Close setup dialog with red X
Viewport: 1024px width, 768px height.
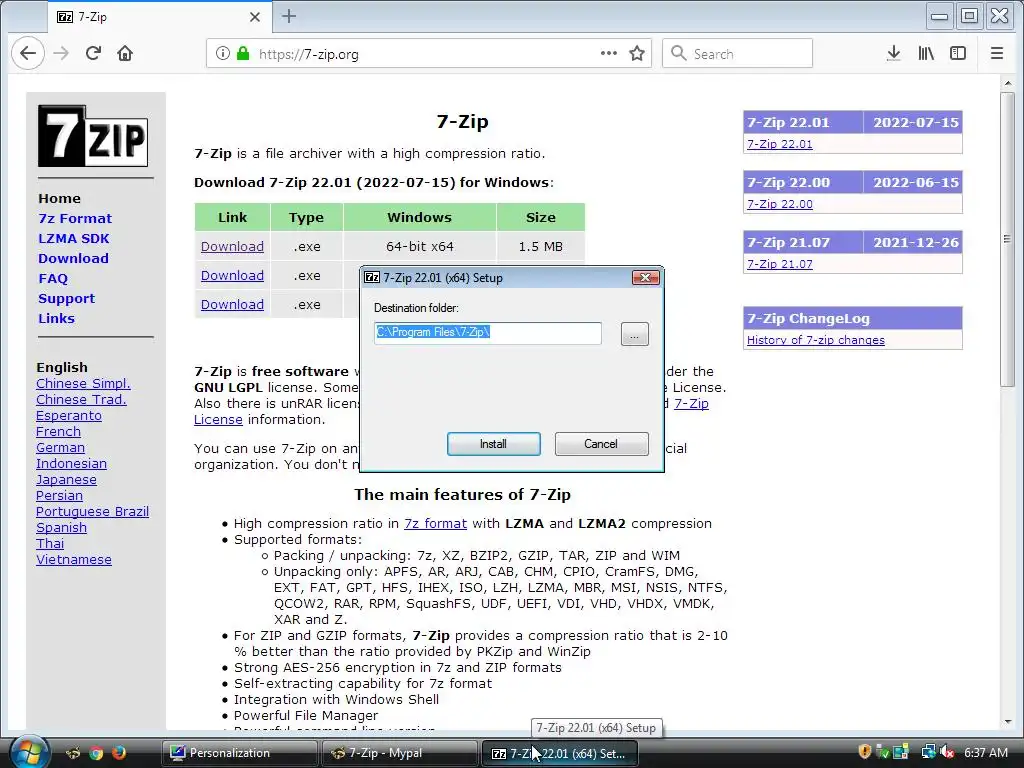645,278
